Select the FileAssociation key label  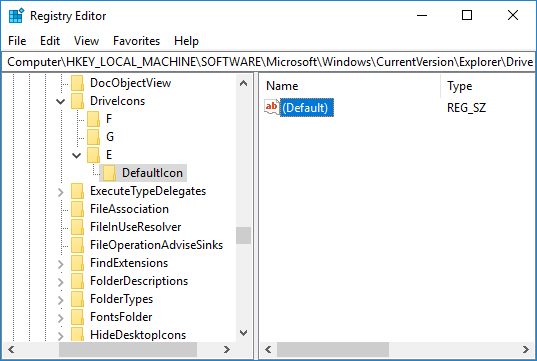pos(129,209)
